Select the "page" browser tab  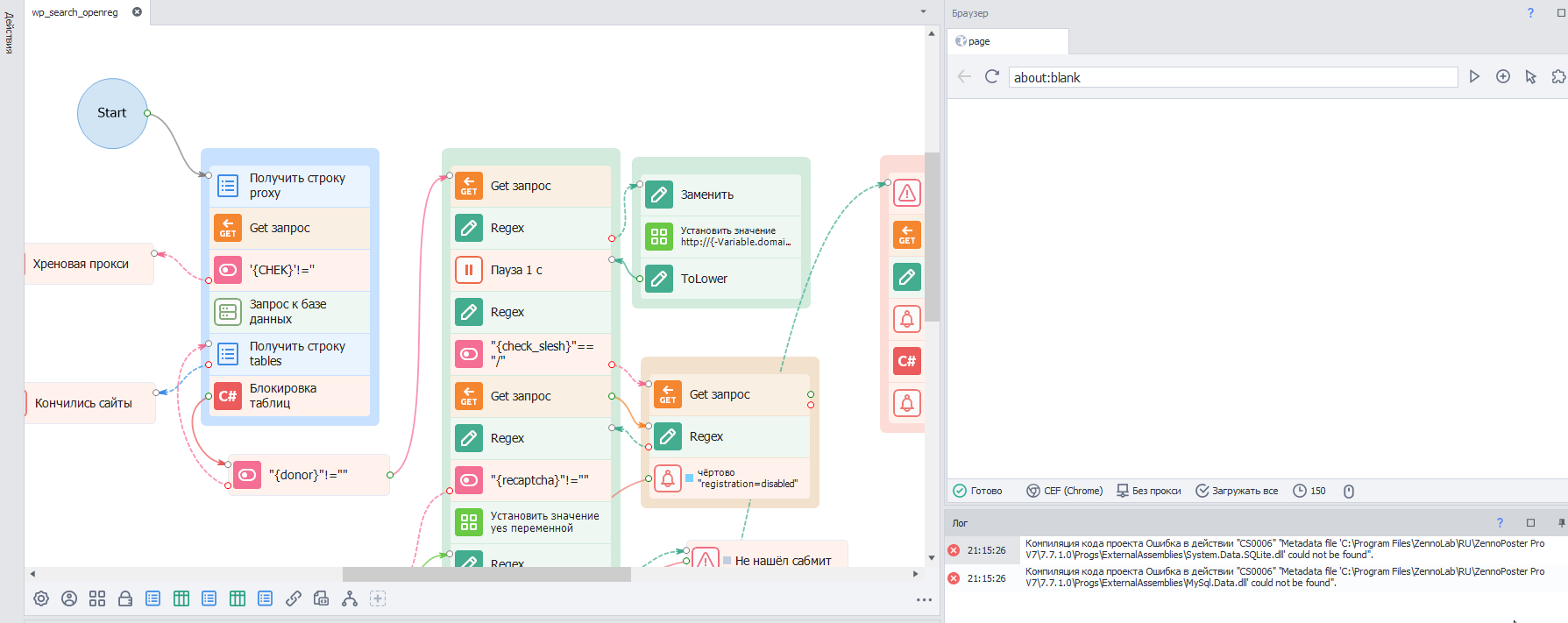tap(980, 41)
